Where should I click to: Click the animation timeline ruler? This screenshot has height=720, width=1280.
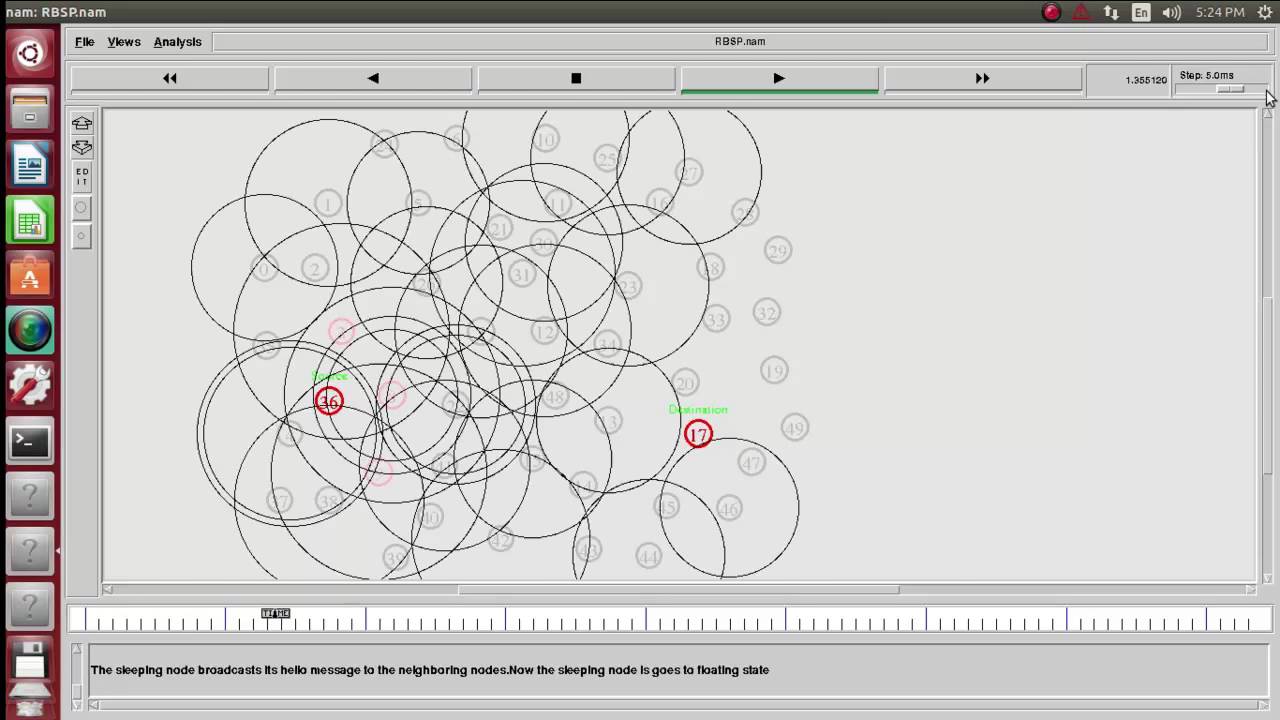tap(668, 619)
